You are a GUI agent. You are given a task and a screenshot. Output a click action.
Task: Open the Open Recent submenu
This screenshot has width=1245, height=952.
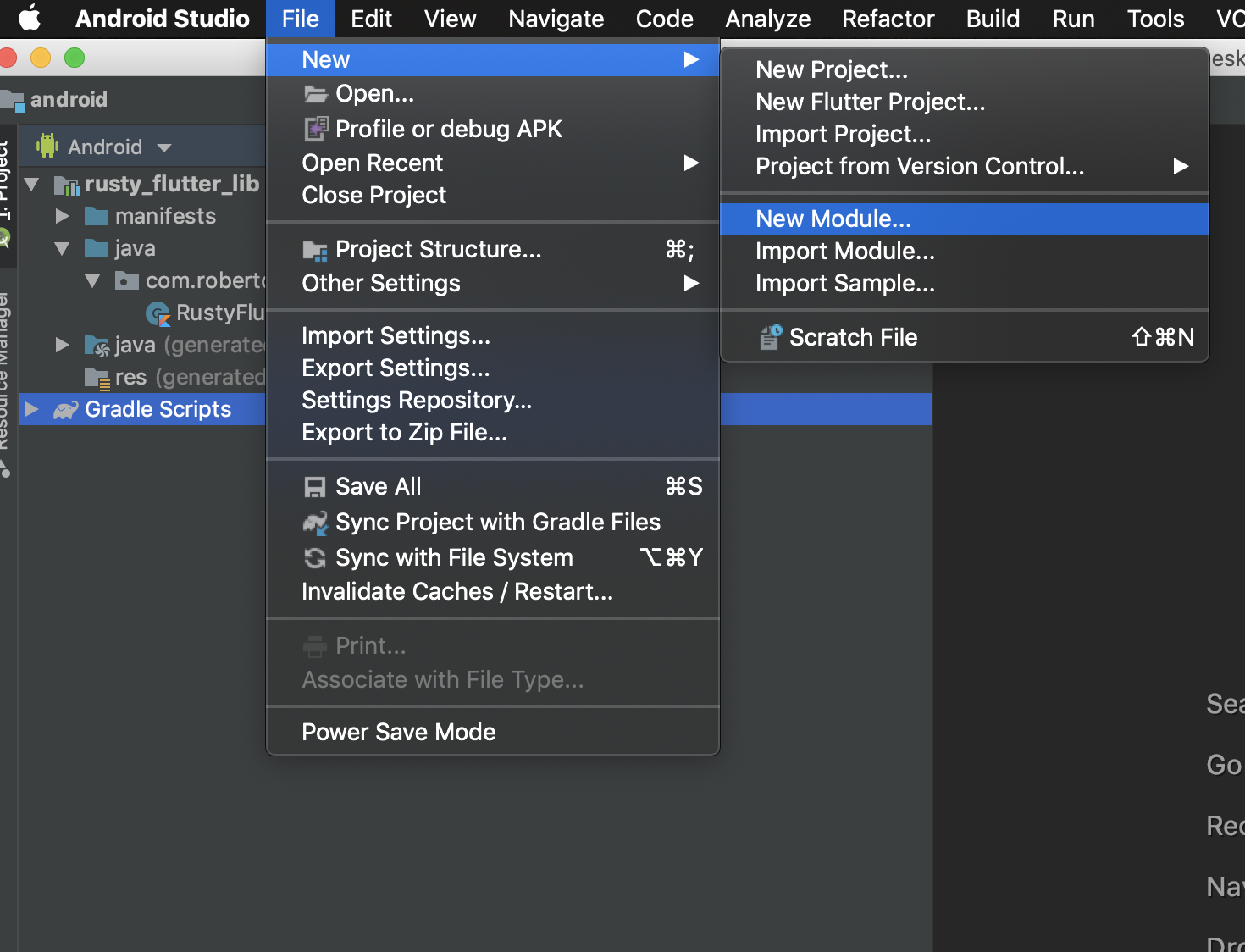[373, 163]
